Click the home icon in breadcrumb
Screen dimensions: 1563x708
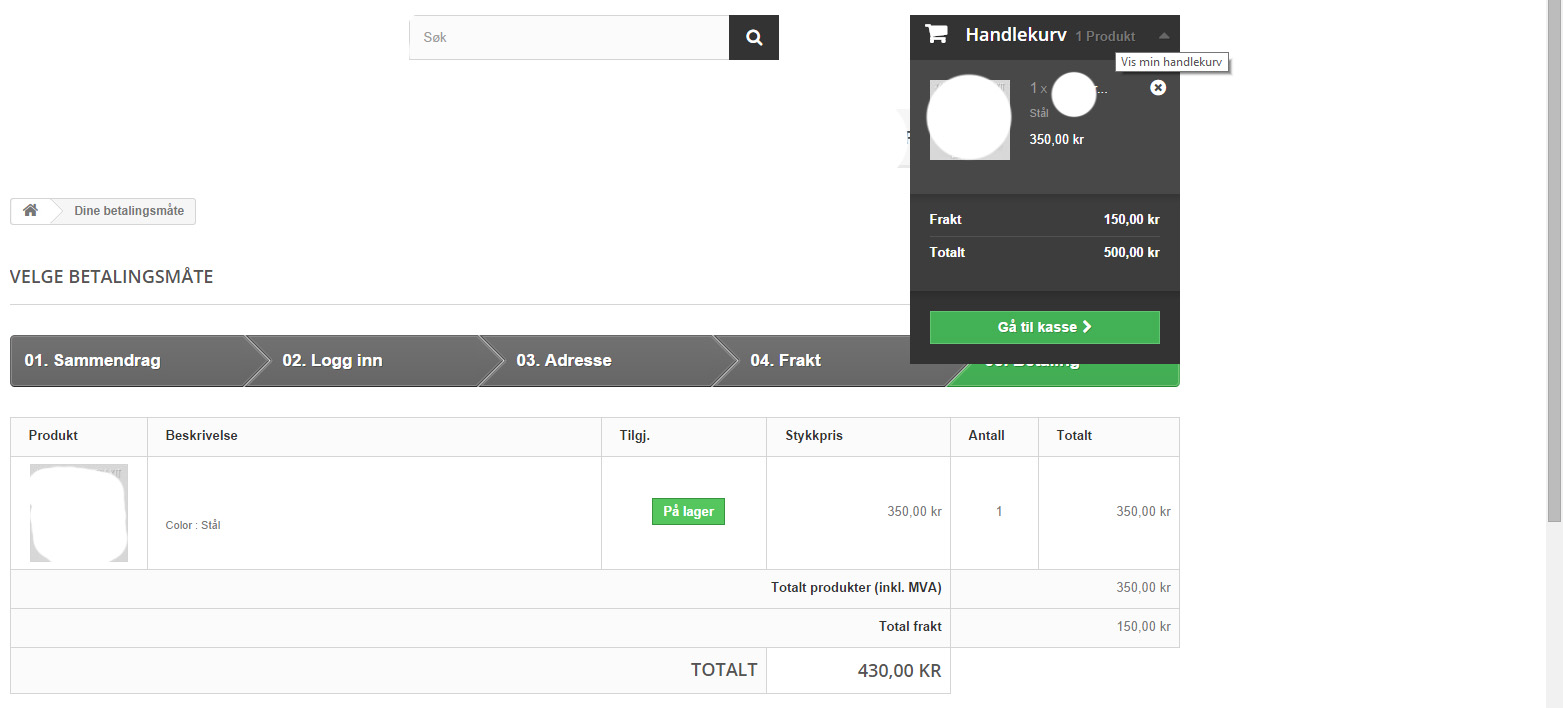31,211
